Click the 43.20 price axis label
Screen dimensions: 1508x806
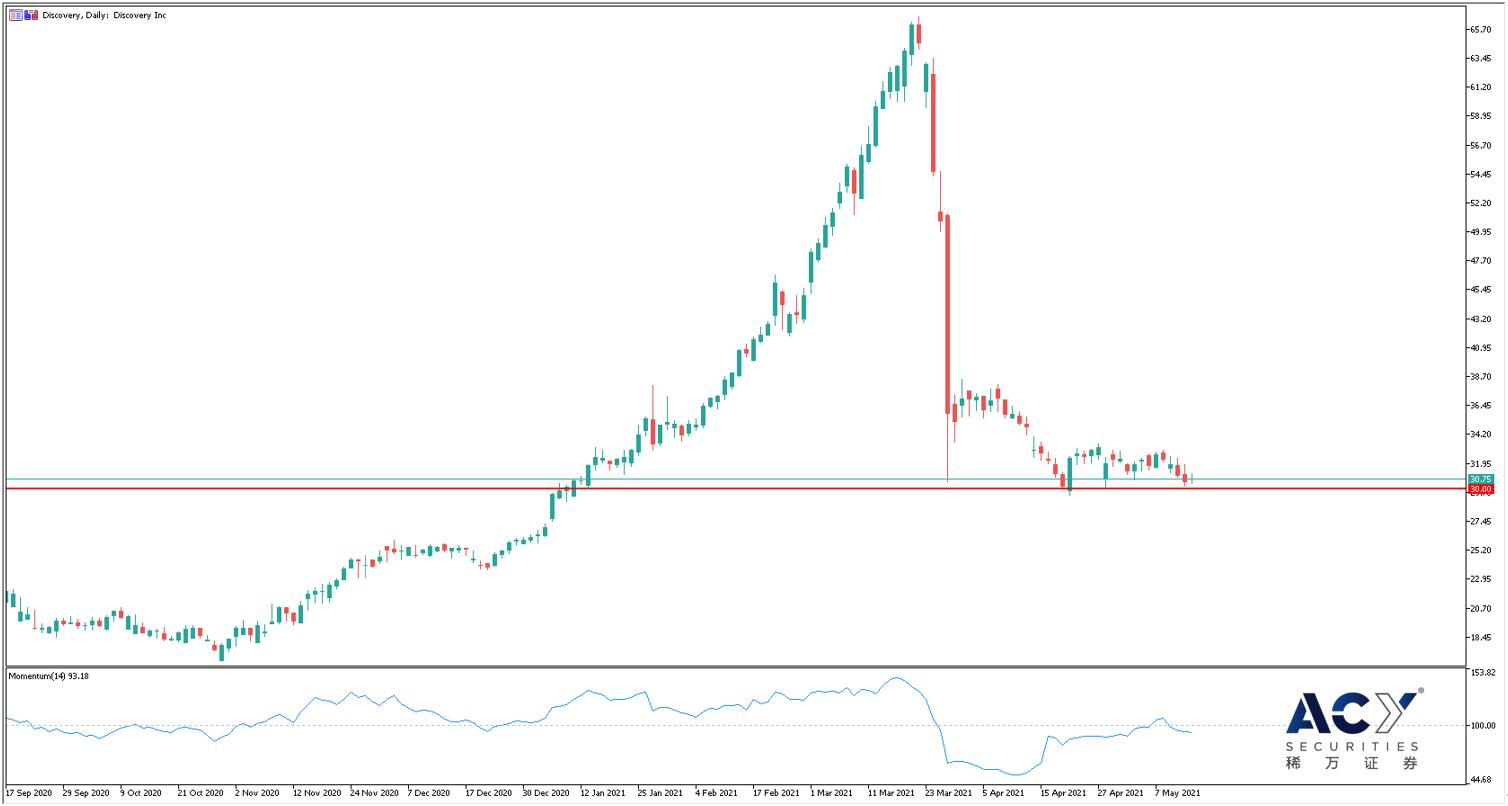[x=1482, y=319]
